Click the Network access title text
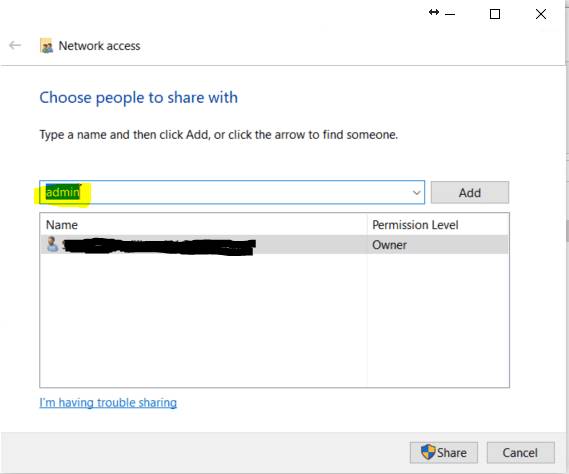Screen dimensions: 569x474 pyautogui.click(x=99, y=46)
